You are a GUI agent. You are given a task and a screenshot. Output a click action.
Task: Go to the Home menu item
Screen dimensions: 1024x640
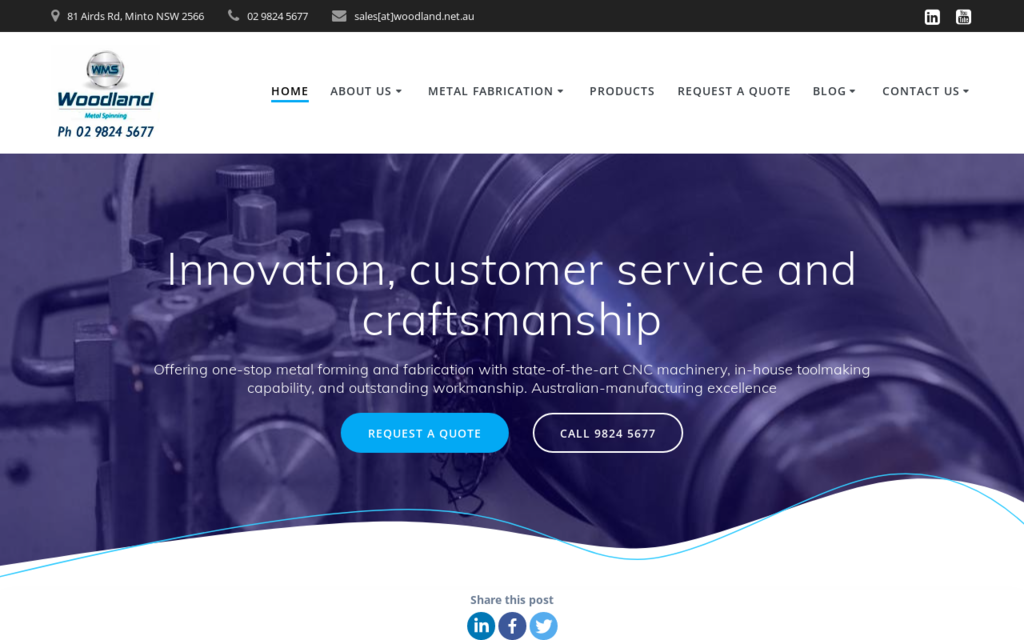pos(289,91)
